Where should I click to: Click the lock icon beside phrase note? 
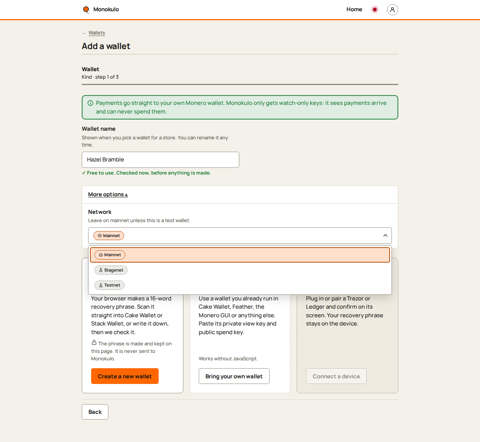pos(94,343)
